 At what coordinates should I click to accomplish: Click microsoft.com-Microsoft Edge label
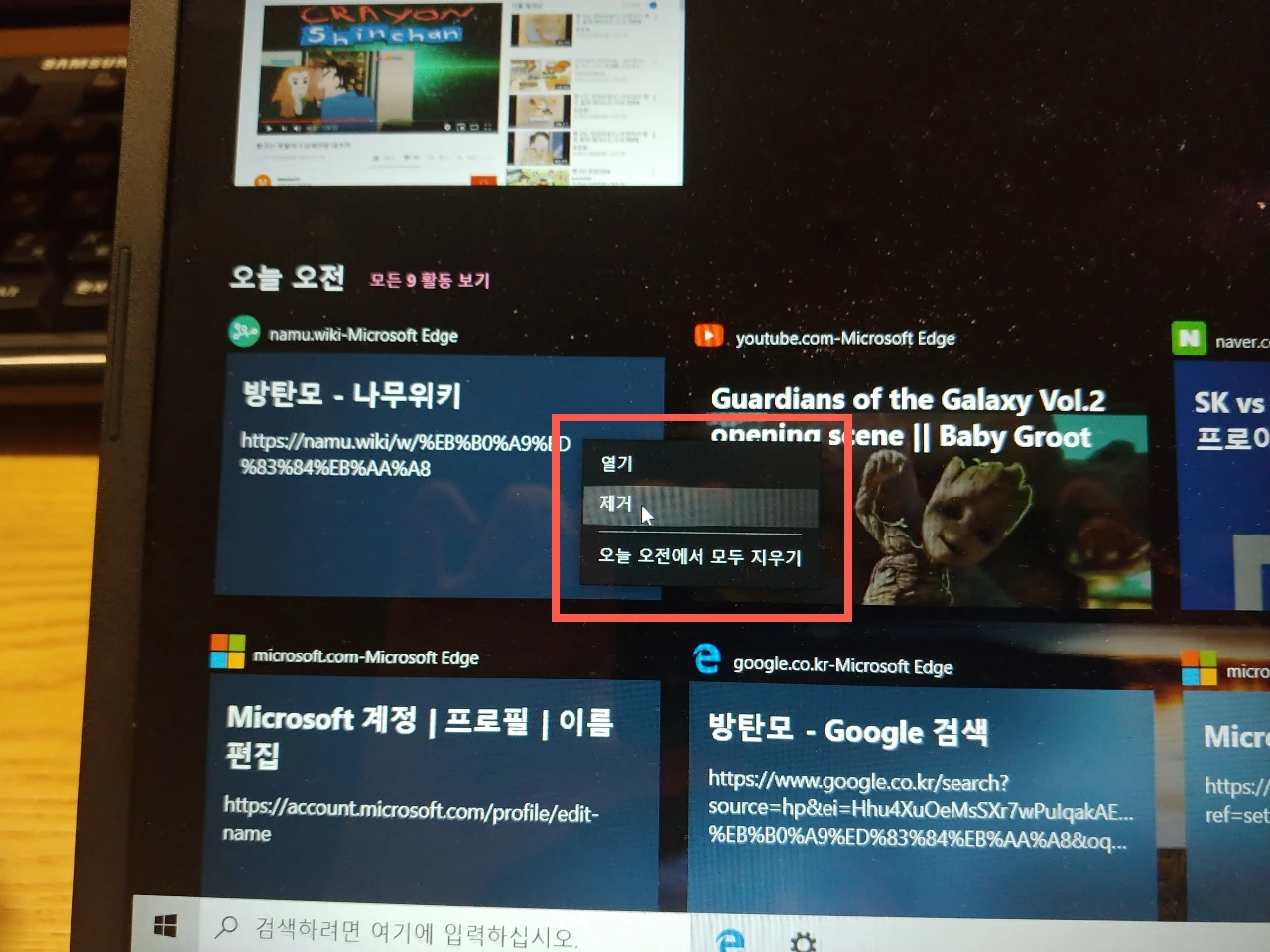[366, 656]
